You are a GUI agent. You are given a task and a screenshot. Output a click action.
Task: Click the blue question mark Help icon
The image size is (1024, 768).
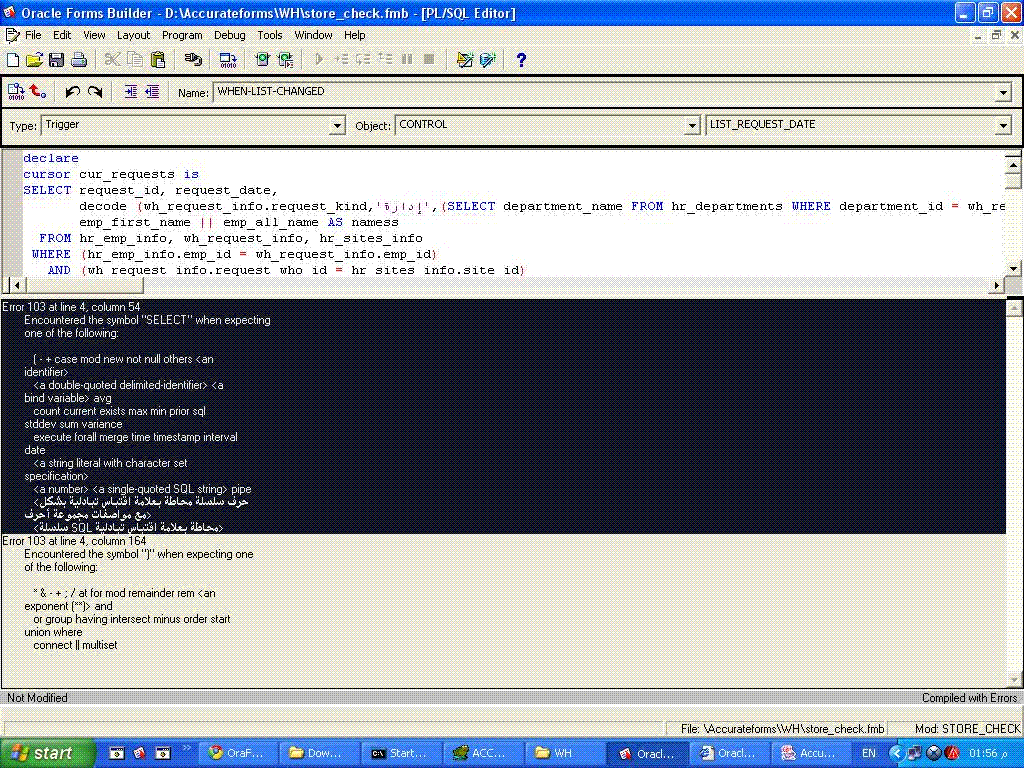point(520,60)
